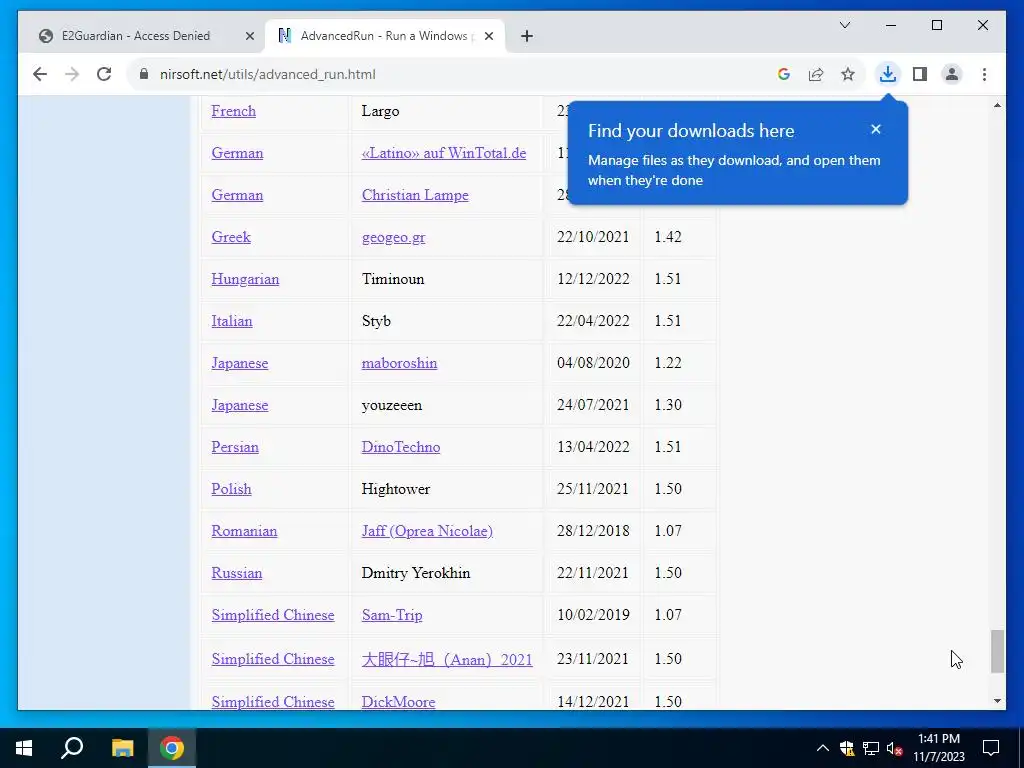Open a new browser tab
Image resolution: width=1024 pixels, height=768 pixels.
coord(527,37)
